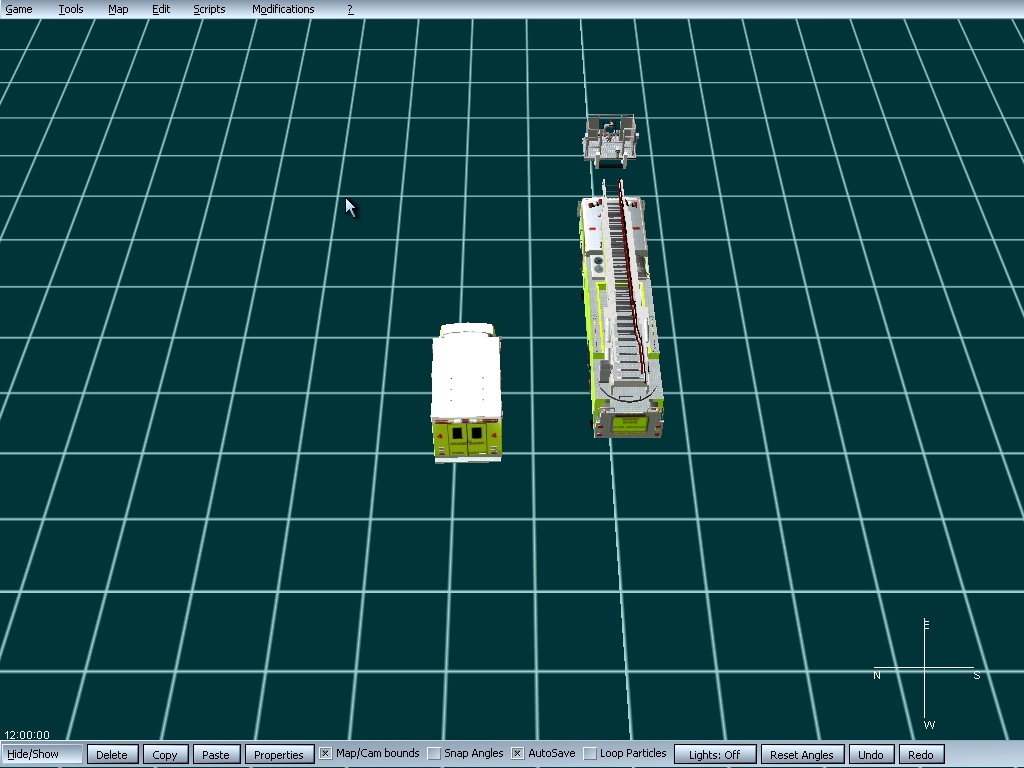
Task: Toggle the Map/Cam bounds checkbox
Action: [325, 754]
